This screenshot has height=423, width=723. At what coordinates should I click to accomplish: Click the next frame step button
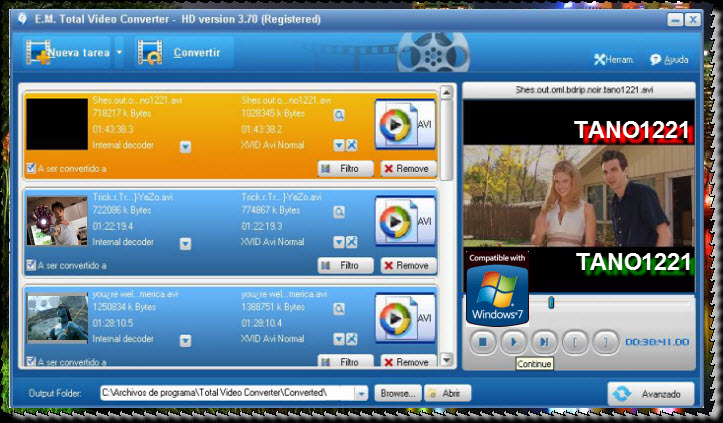pos(544,341)
